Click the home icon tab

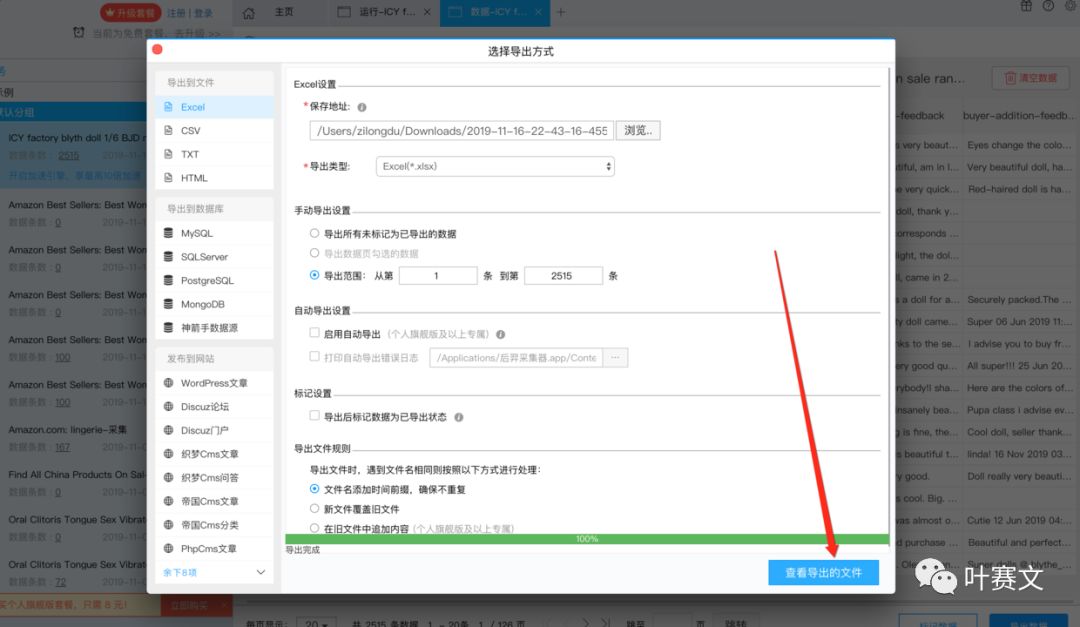click(x=249, y=12)
